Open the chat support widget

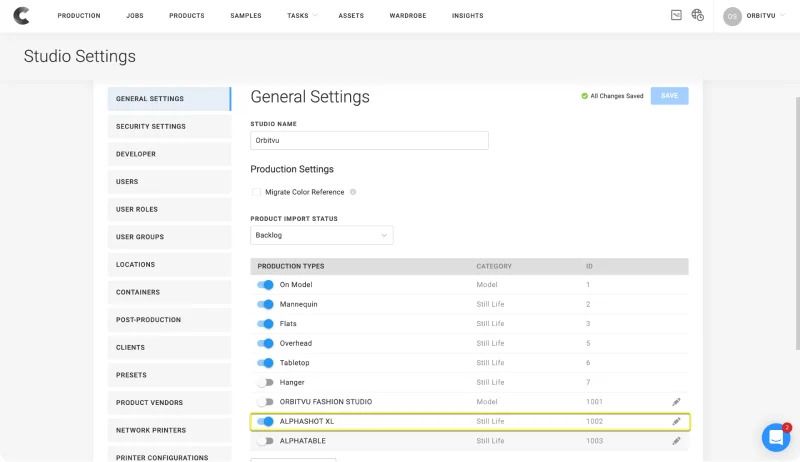coord(776,438)
